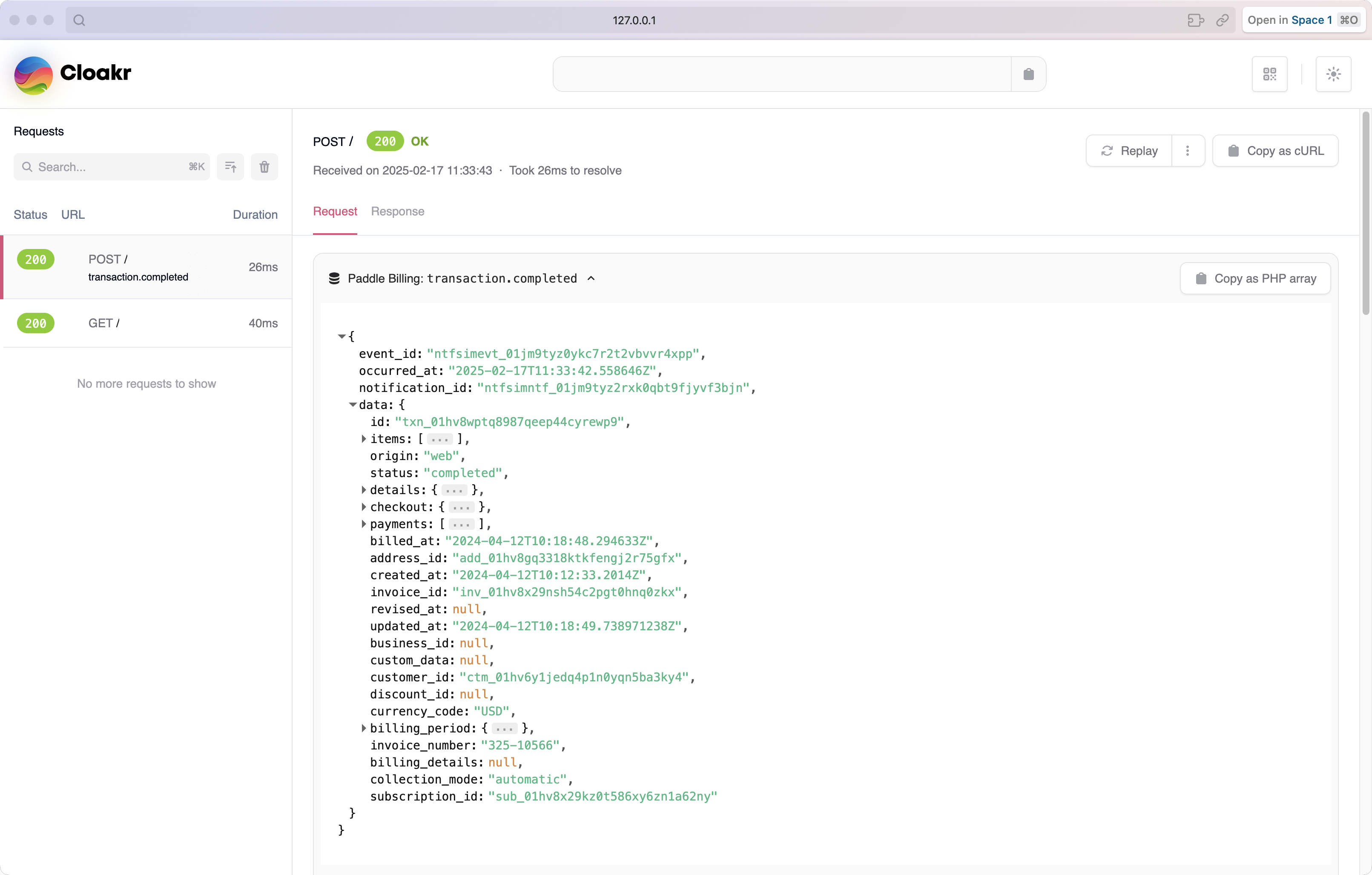Screen dimensions: 1372x875
Task: Clear requests with the trash icon
Action: (x=264, y=167)
